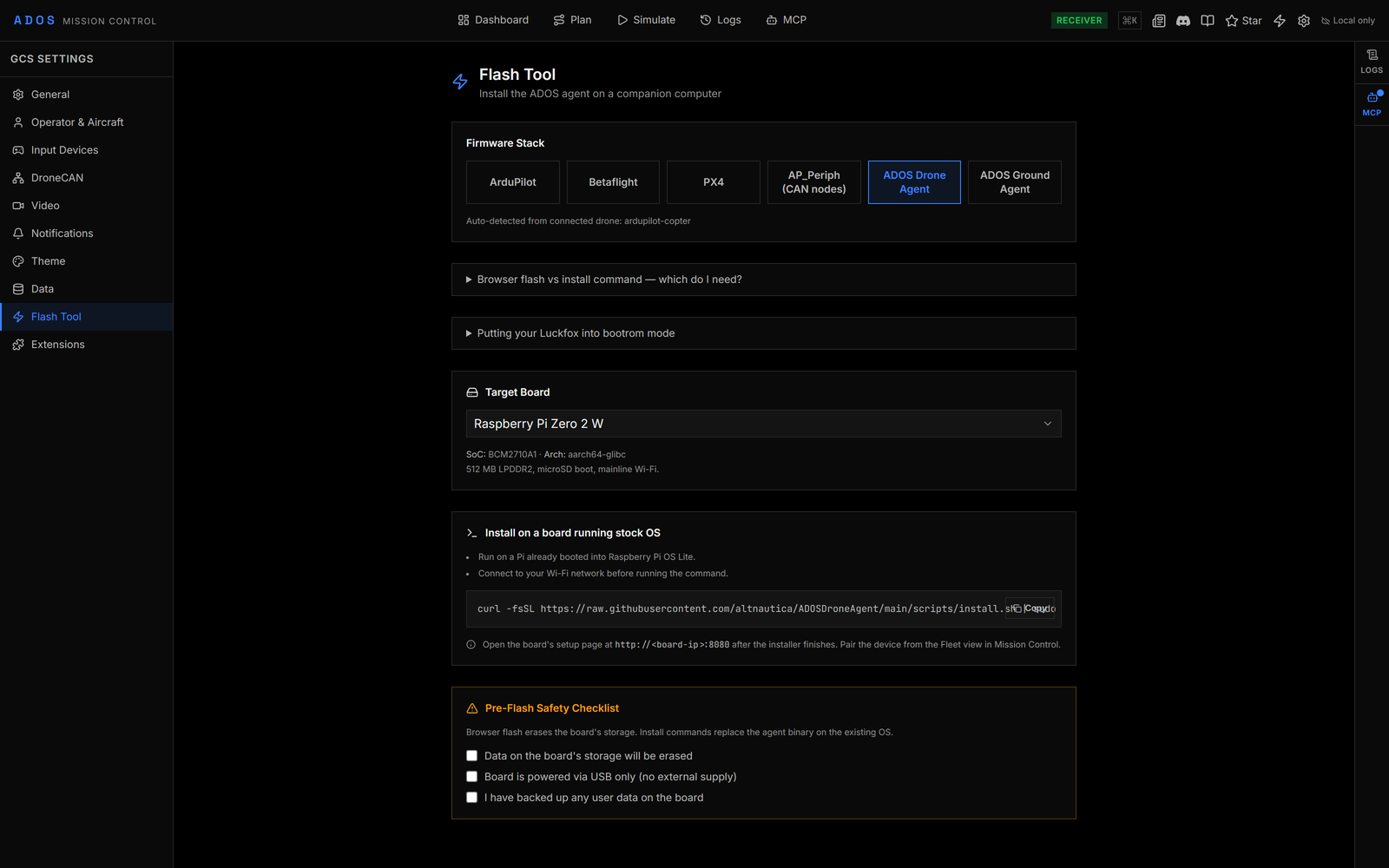Open the MCP panel icon on right rail
The width and height of the screenshot is (1389, 868).
click(x=1372, y=104)
